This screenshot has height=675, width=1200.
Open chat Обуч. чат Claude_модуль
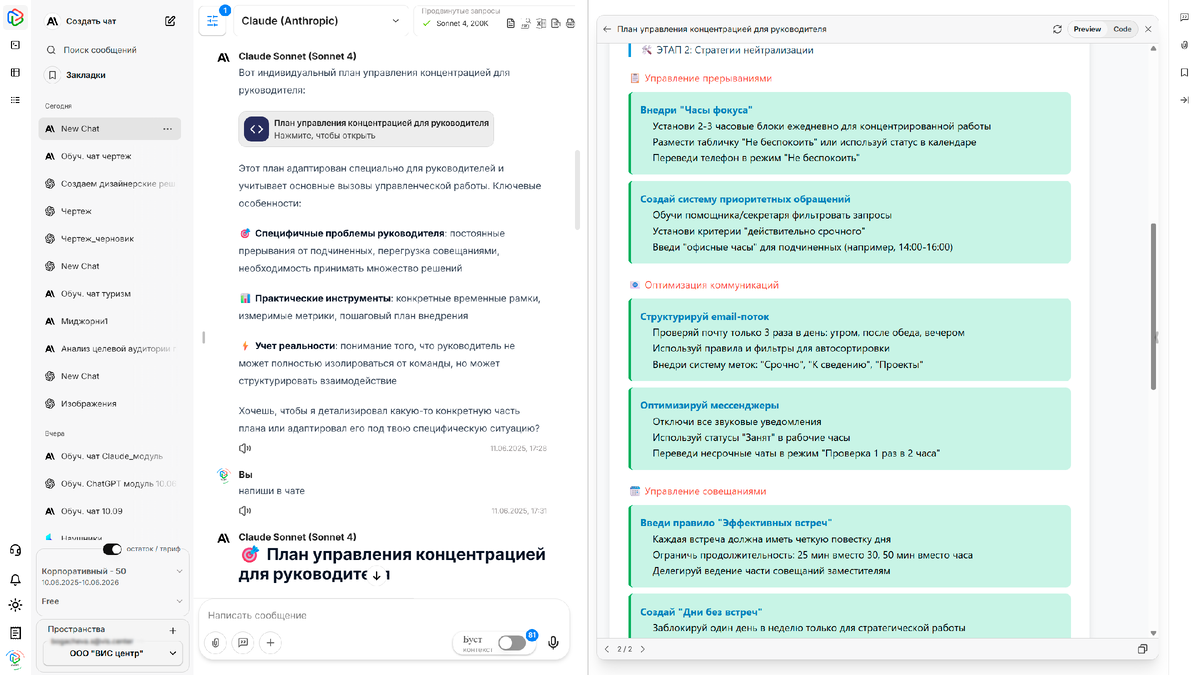[110, 456]
